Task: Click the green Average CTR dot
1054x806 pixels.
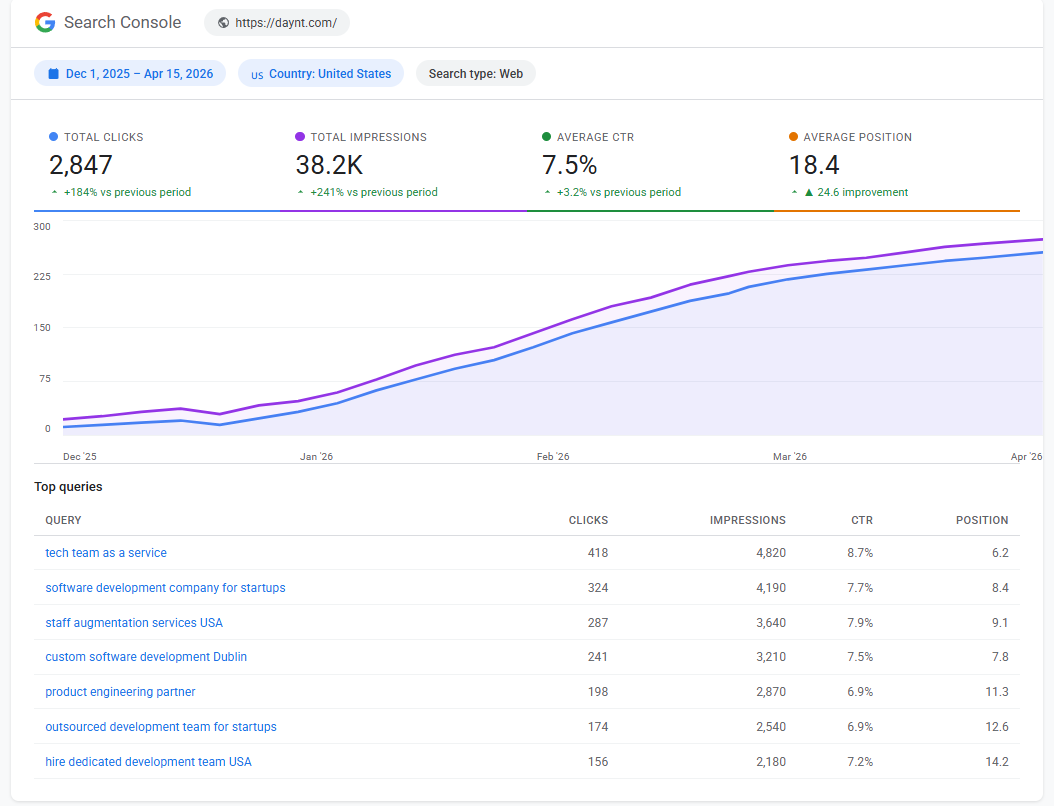Action: [546, 136]
